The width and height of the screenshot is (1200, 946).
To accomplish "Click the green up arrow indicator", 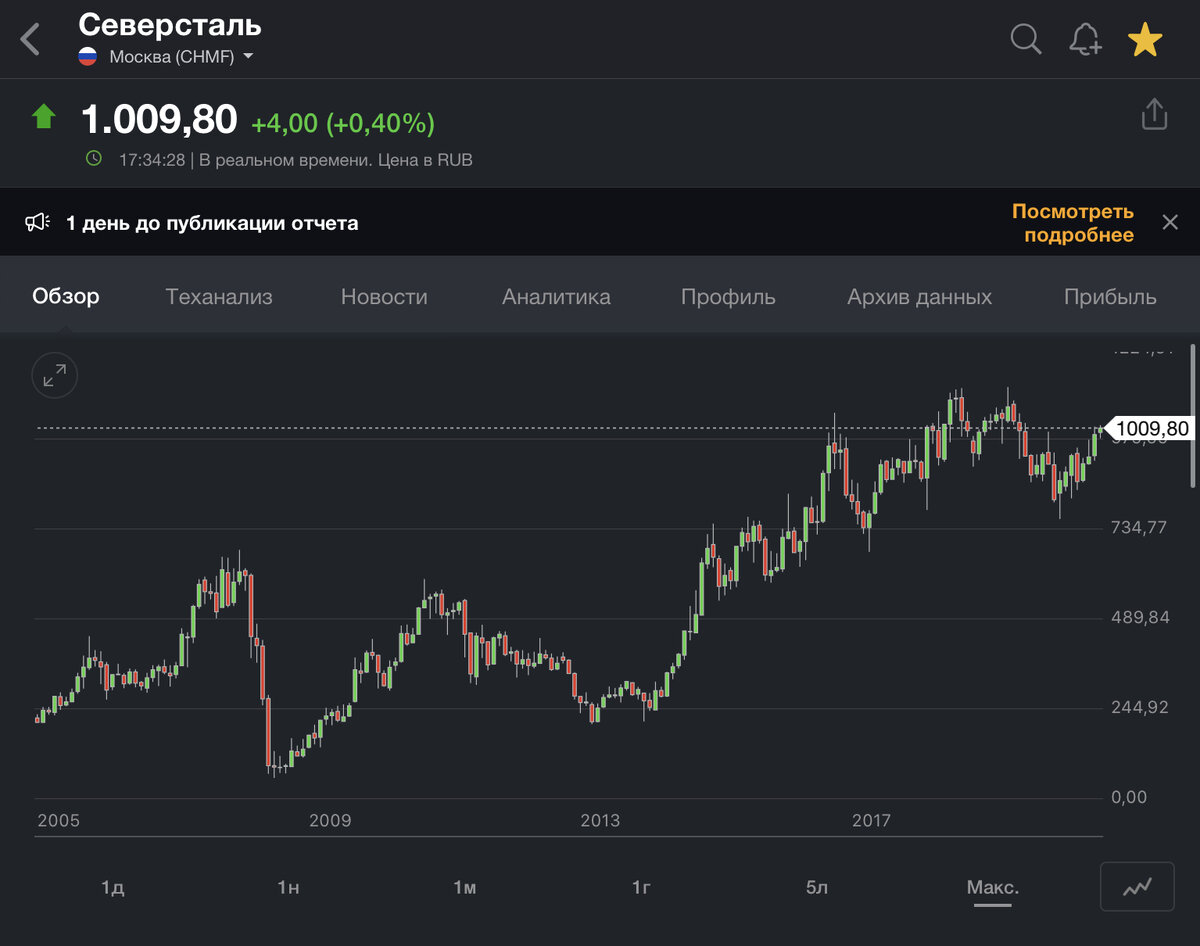I will pos(43,117).
